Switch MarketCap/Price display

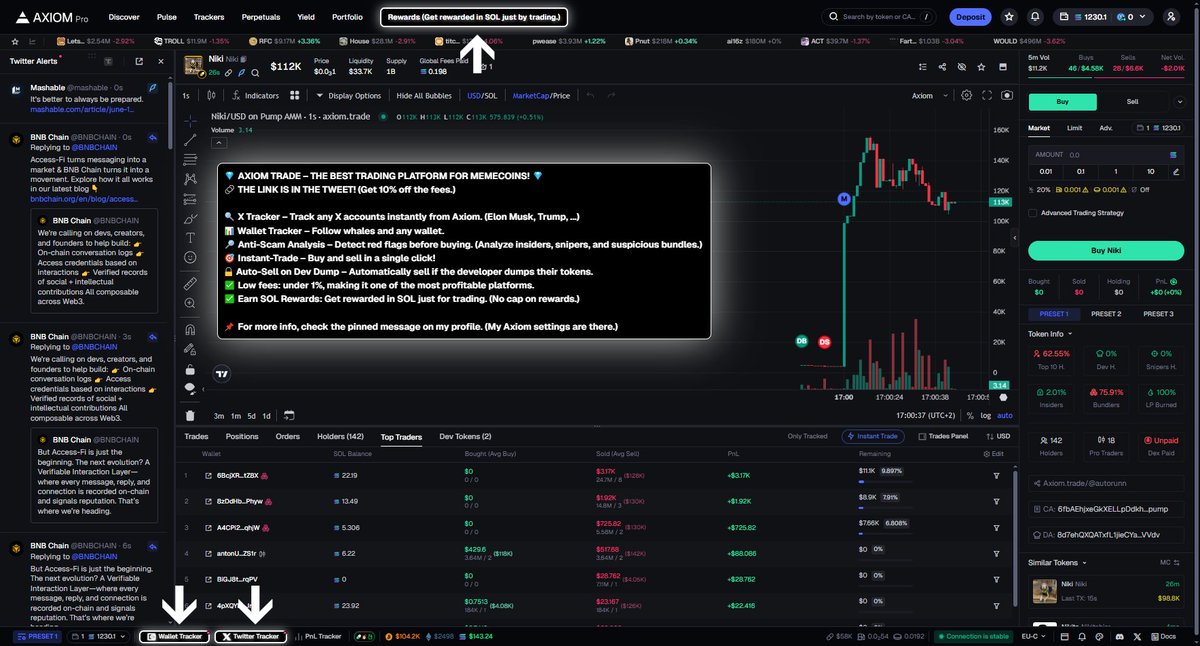[x=541, y=96]
